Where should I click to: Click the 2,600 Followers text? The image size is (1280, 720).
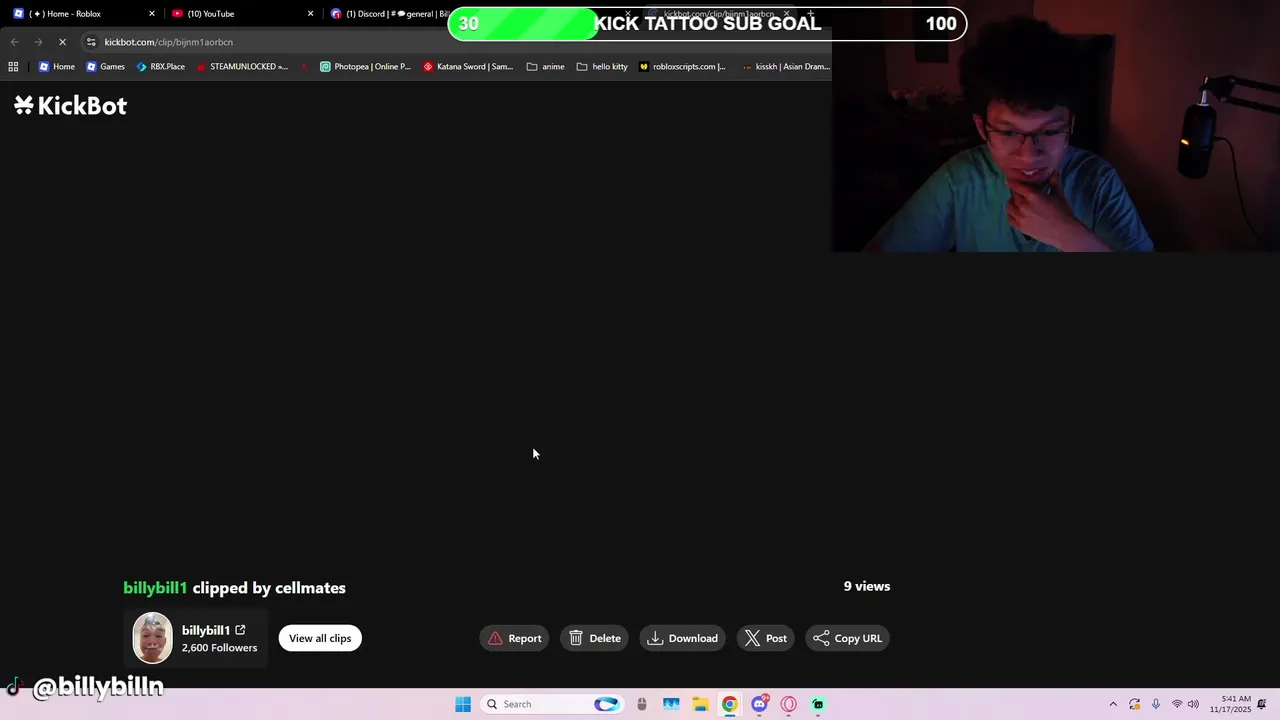pyautogui.click(x=219, y=648)
